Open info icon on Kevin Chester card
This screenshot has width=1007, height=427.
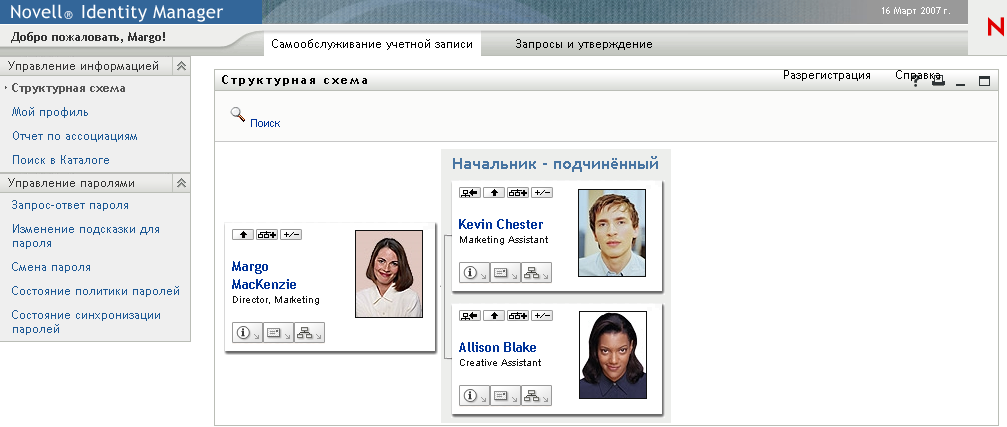pyautogui.click(x=475, y=272)
